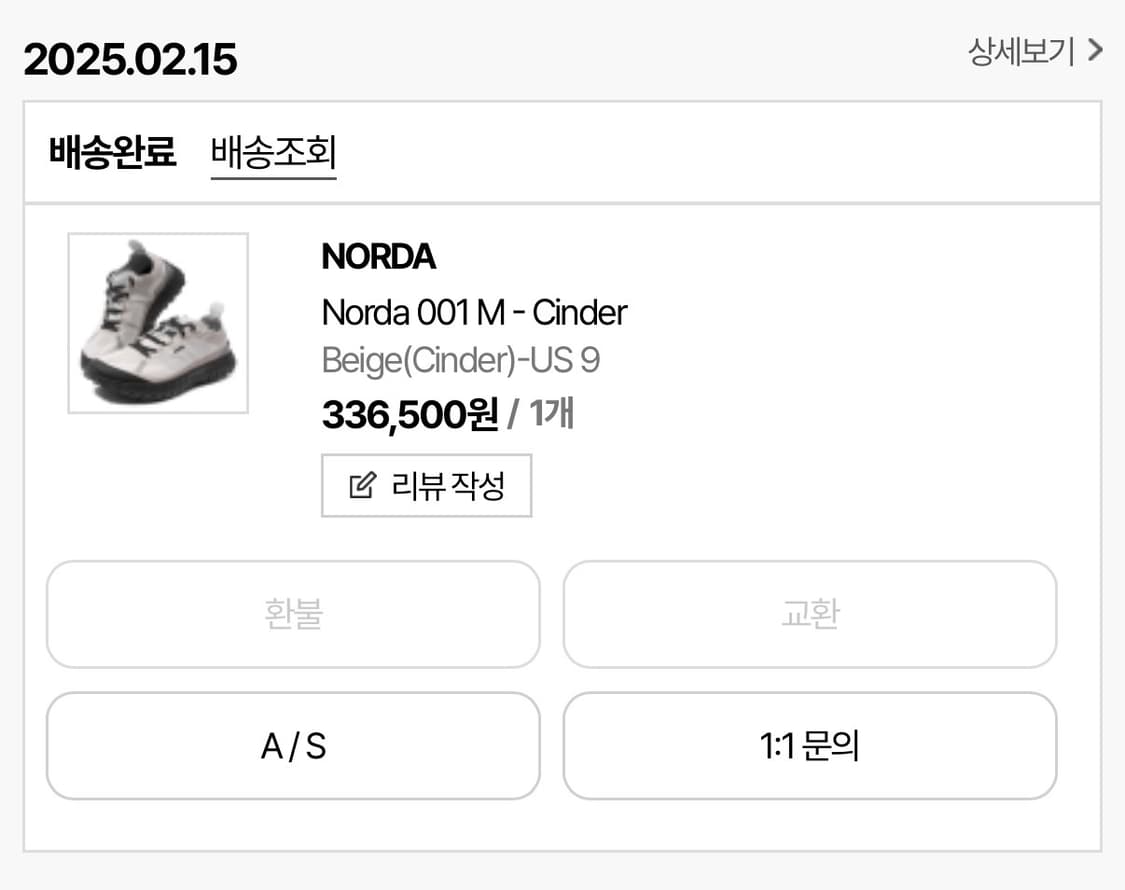Click the 상세보기 link
Viewport: 1125px width, 890px height.
(x=1023, y=51)
